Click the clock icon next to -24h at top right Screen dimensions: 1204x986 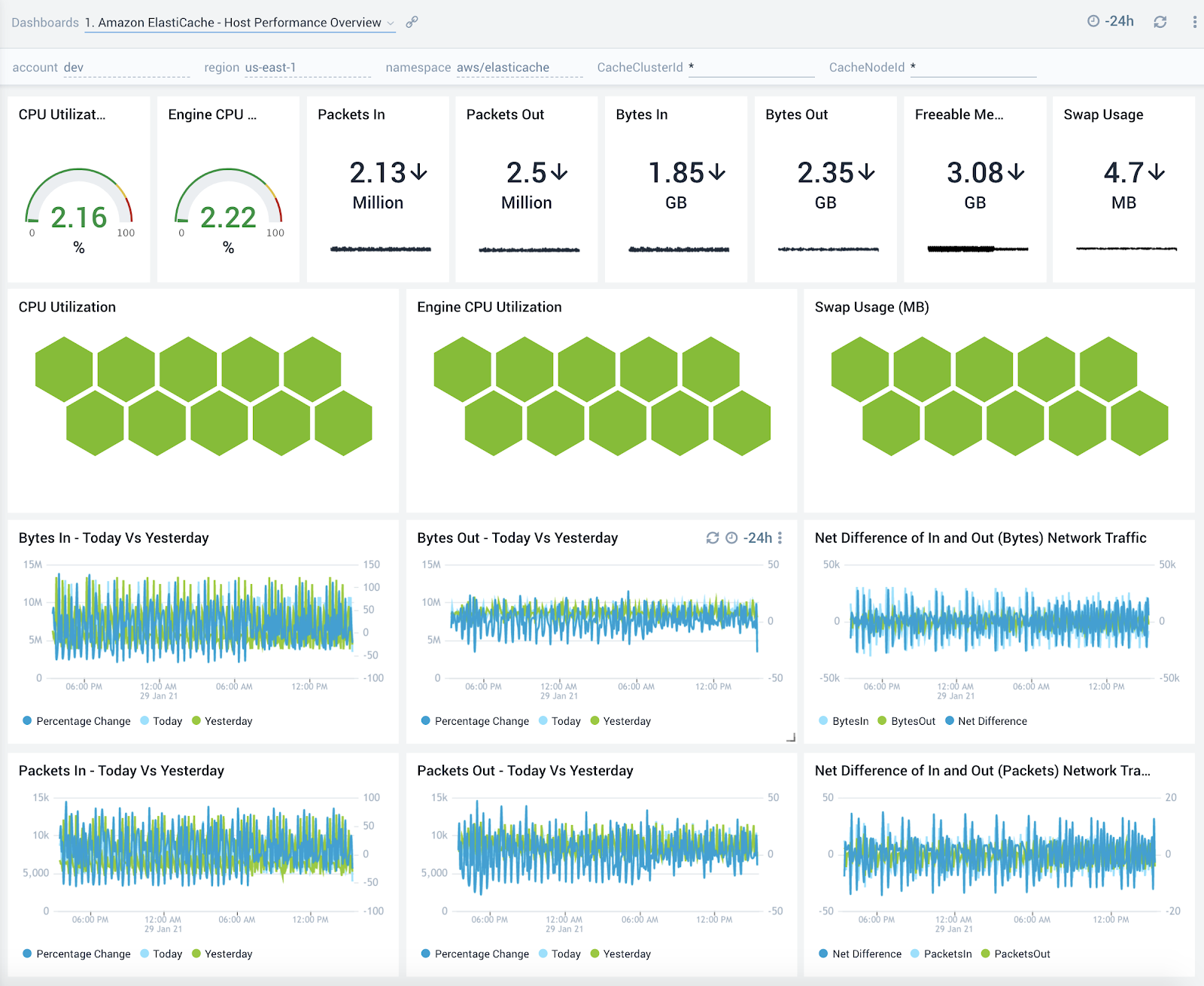point(1094,21)
